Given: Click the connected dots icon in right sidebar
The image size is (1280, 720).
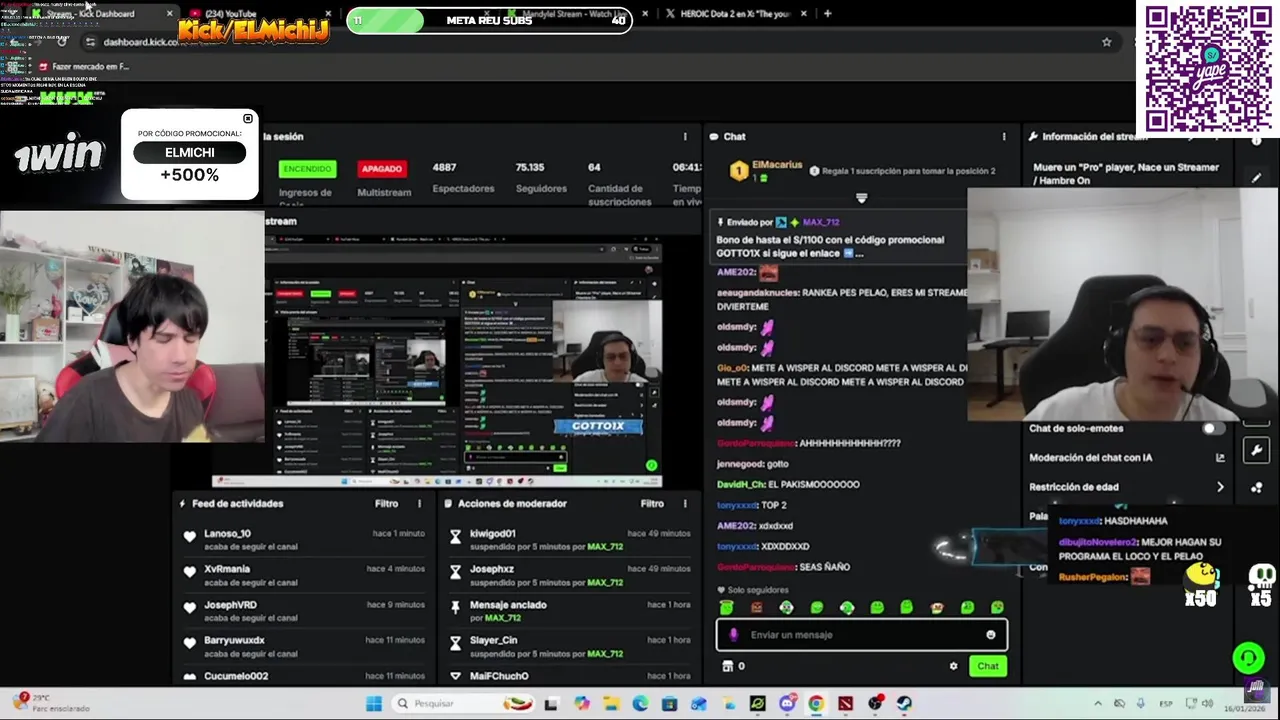Looking at the screenshot, I should (x=1257, y=488).
